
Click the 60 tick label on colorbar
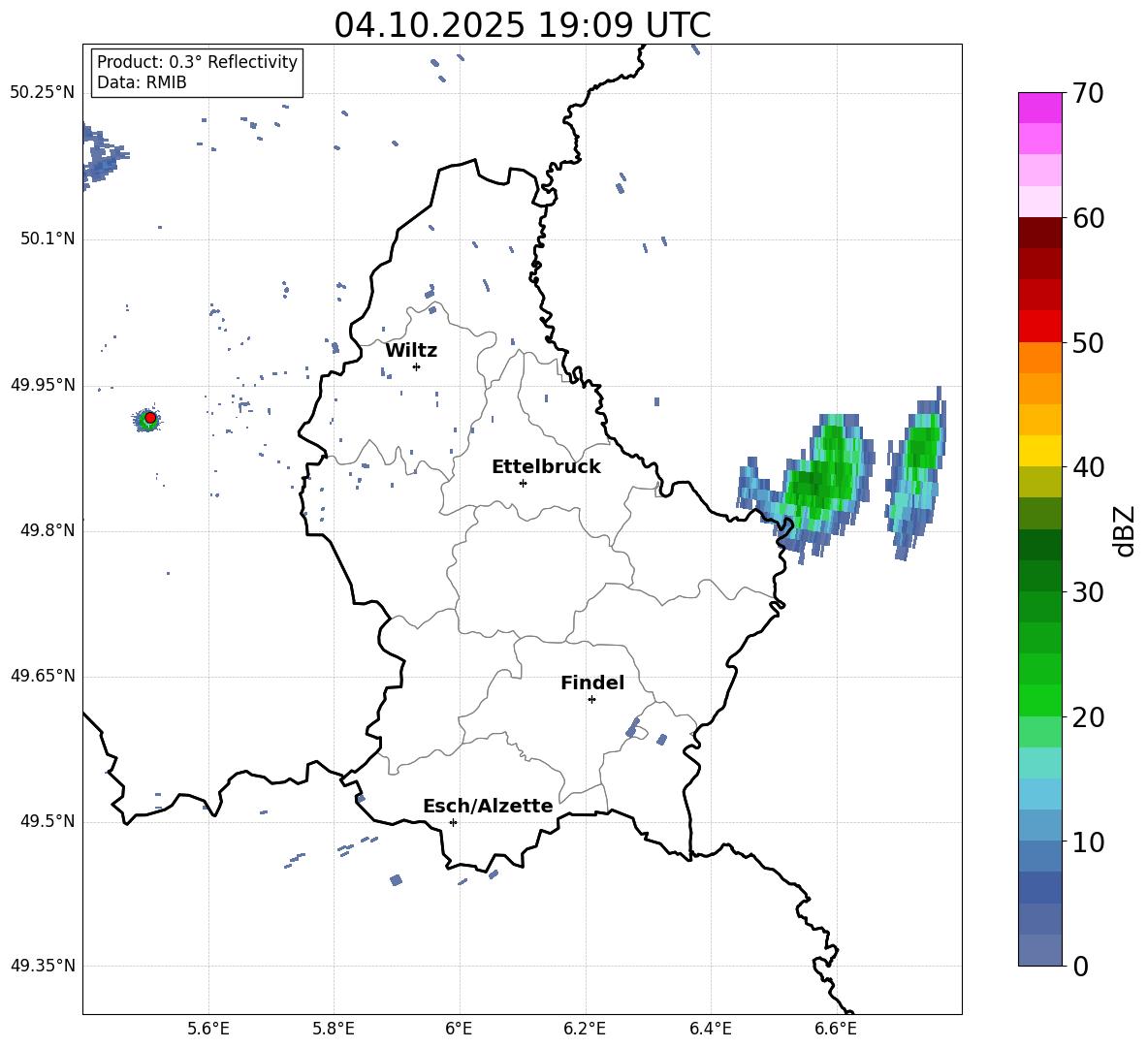tap(1087, 218)
